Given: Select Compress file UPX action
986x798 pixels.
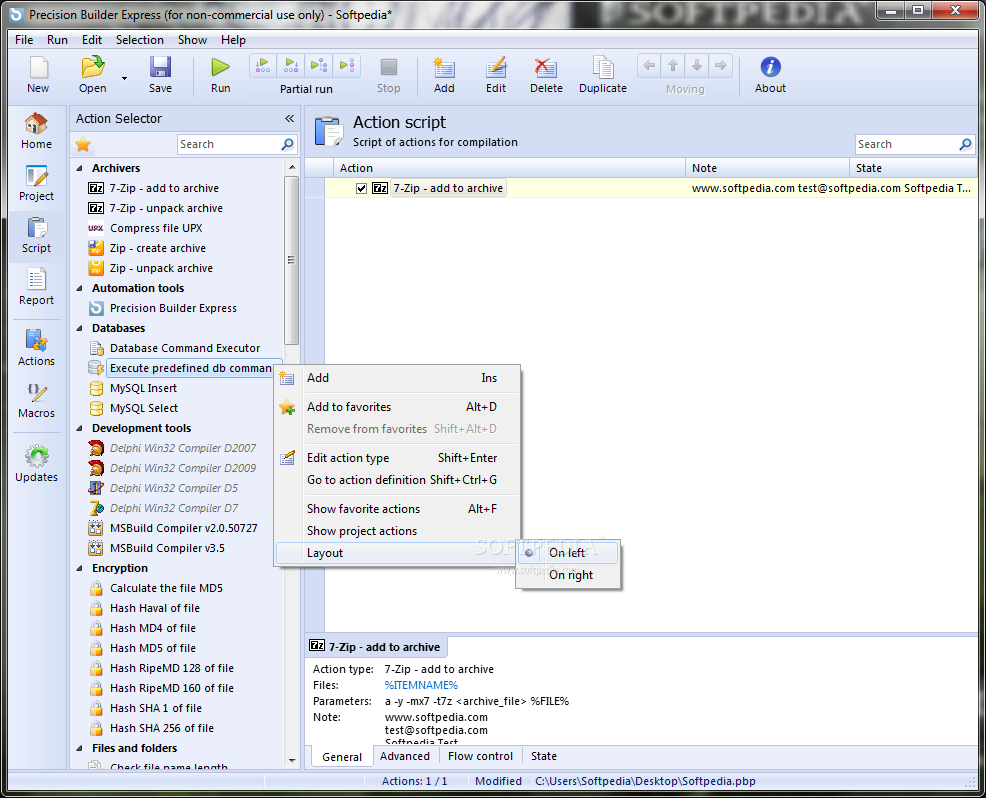Looking at the screenshot, I should [157, 228].
